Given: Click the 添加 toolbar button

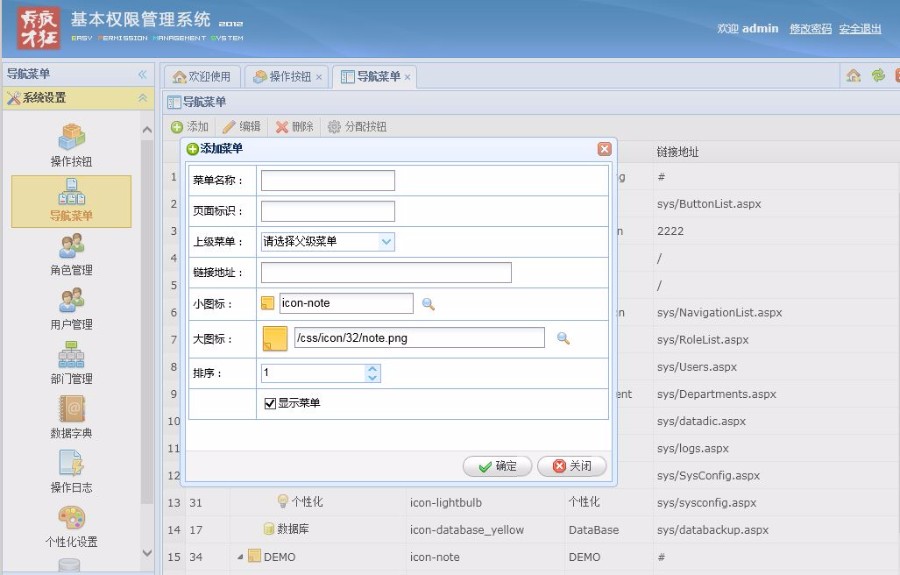Looking at the screenshot, I should click(190, 127).
